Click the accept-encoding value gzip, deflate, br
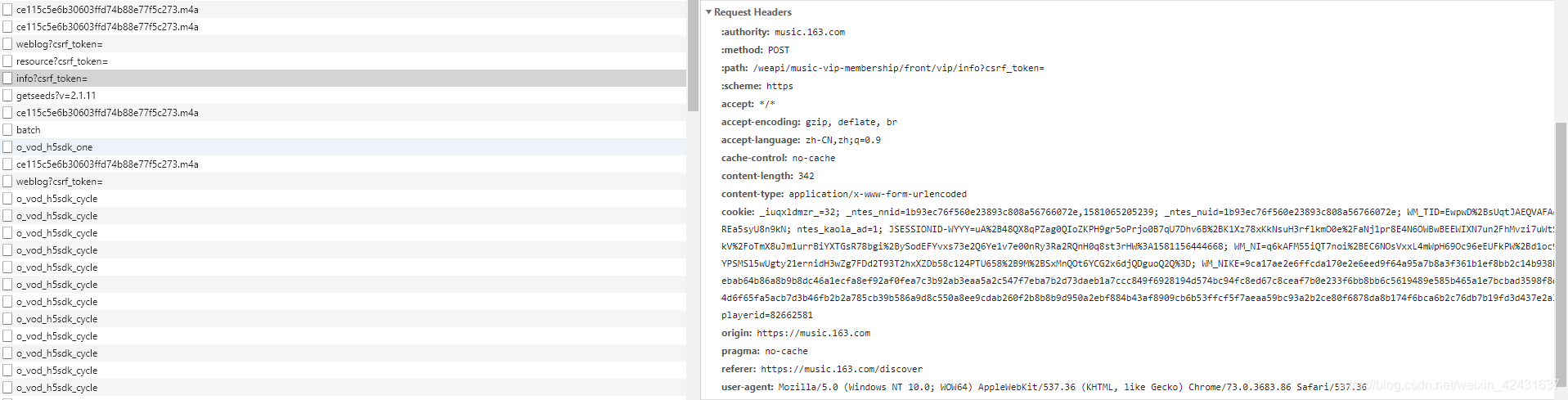The height and width of the screenshot is (400, 1568). tap(851, 122)
